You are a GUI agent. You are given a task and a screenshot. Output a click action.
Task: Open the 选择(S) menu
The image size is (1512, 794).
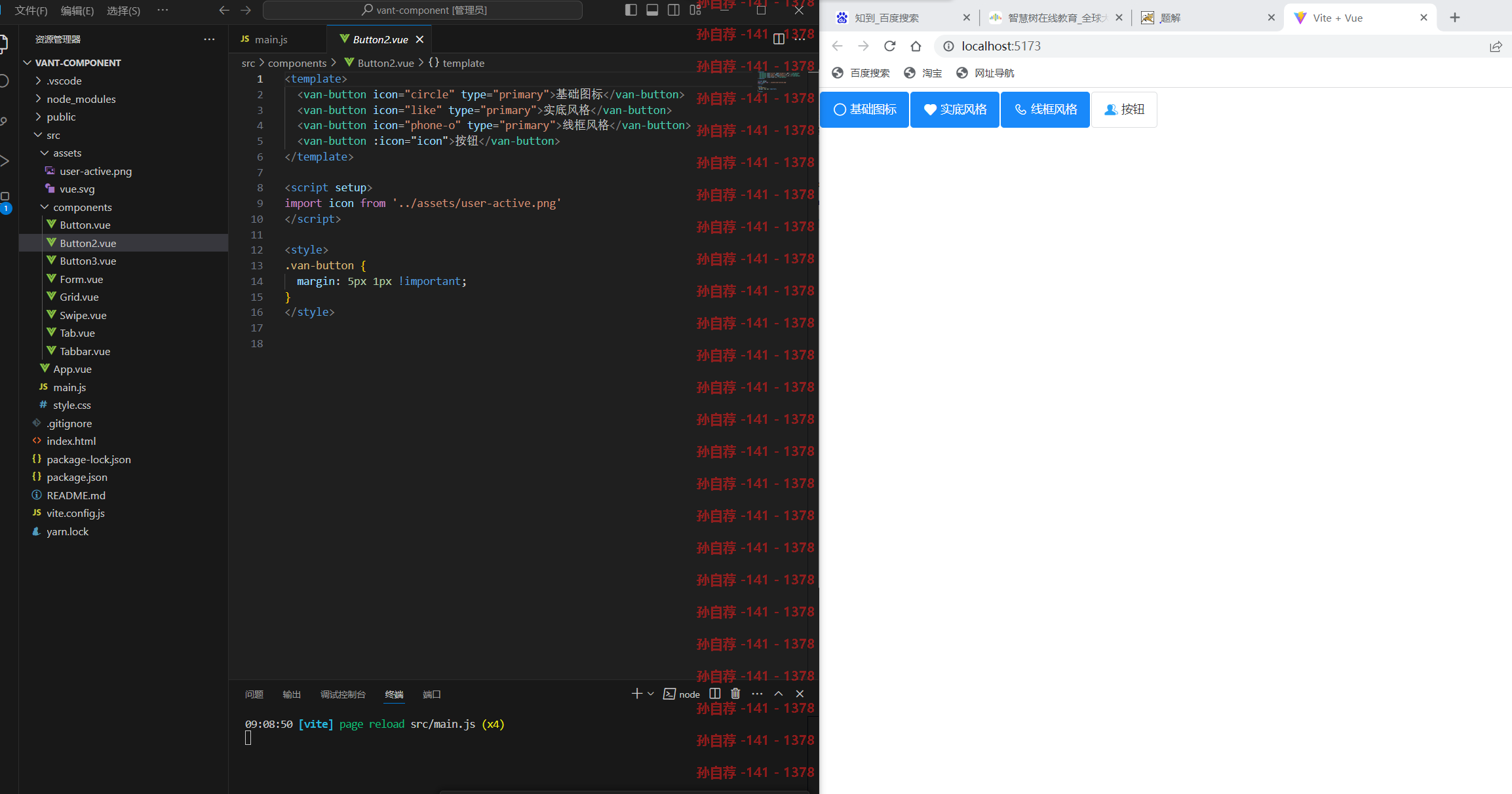click(x=123, y=10)
